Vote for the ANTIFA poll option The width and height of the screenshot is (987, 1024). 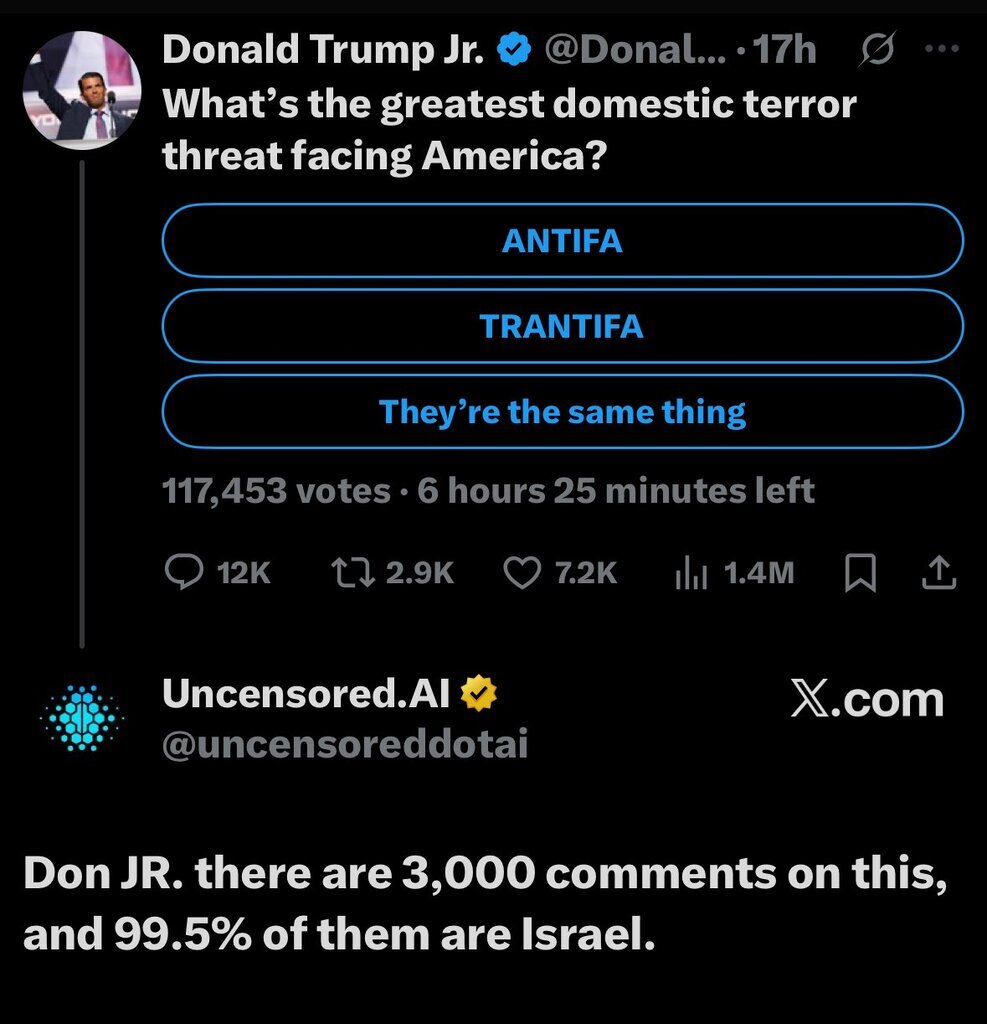[x=562, y=241]
